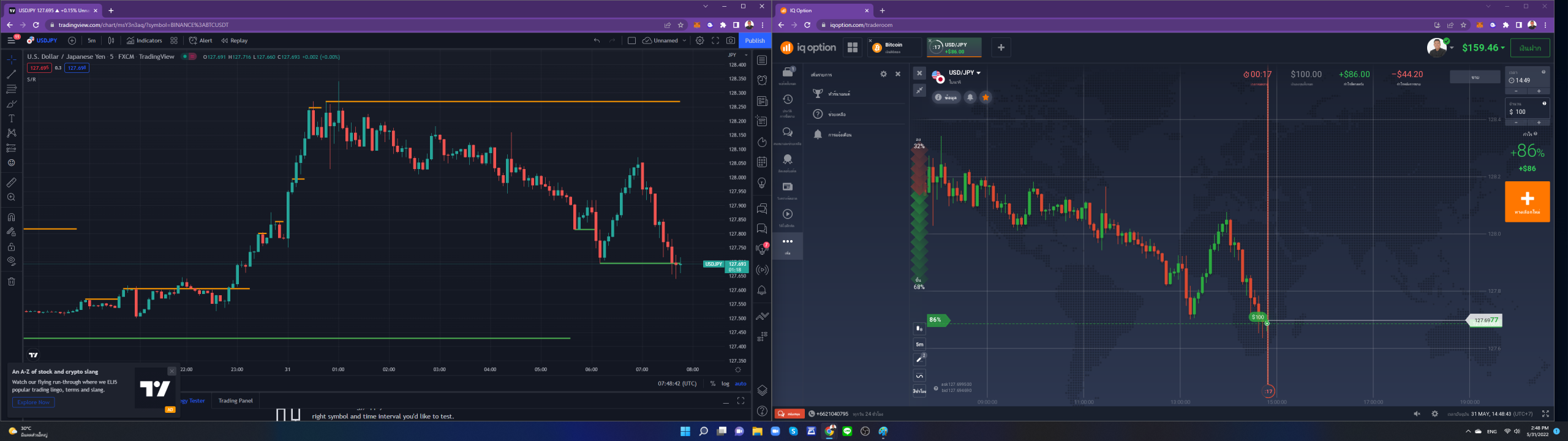Toggle log scale on TradingView chart

tap(725, 383)
